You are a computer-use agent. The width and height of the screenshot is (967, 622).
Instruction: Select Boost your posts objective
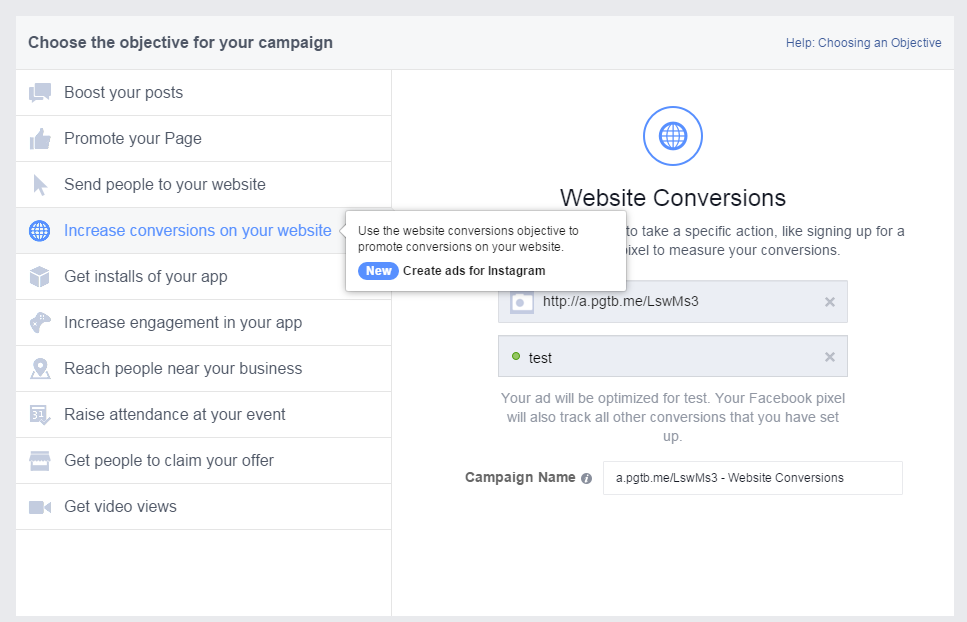point(123,93)
